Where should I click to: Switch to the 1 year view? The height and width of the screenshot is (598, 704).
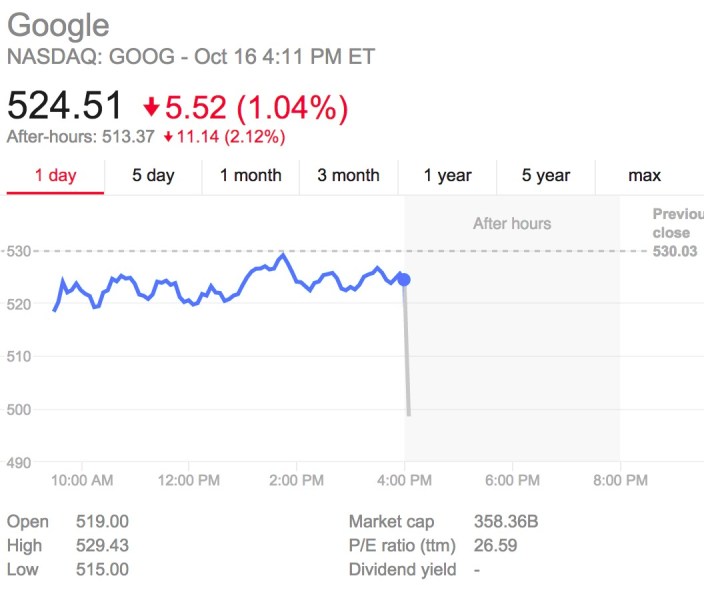(x=447, y=176)
